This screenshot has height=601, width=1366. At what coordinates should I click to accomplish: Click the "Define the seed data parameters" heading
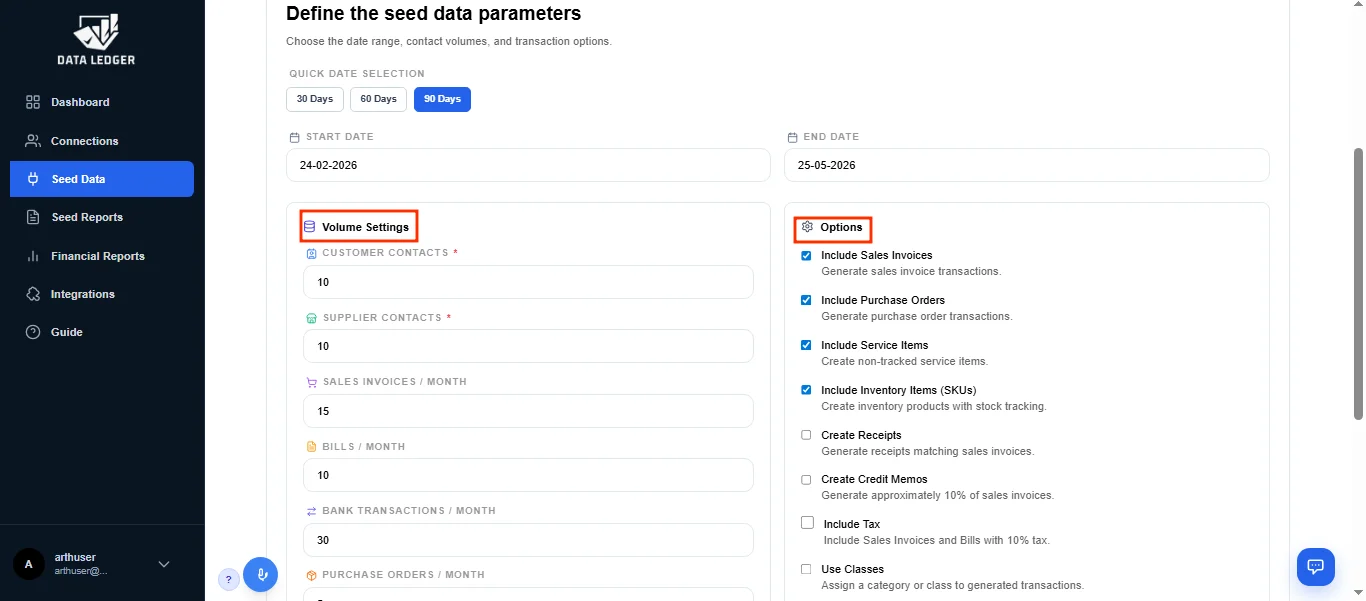click(433, 14)
